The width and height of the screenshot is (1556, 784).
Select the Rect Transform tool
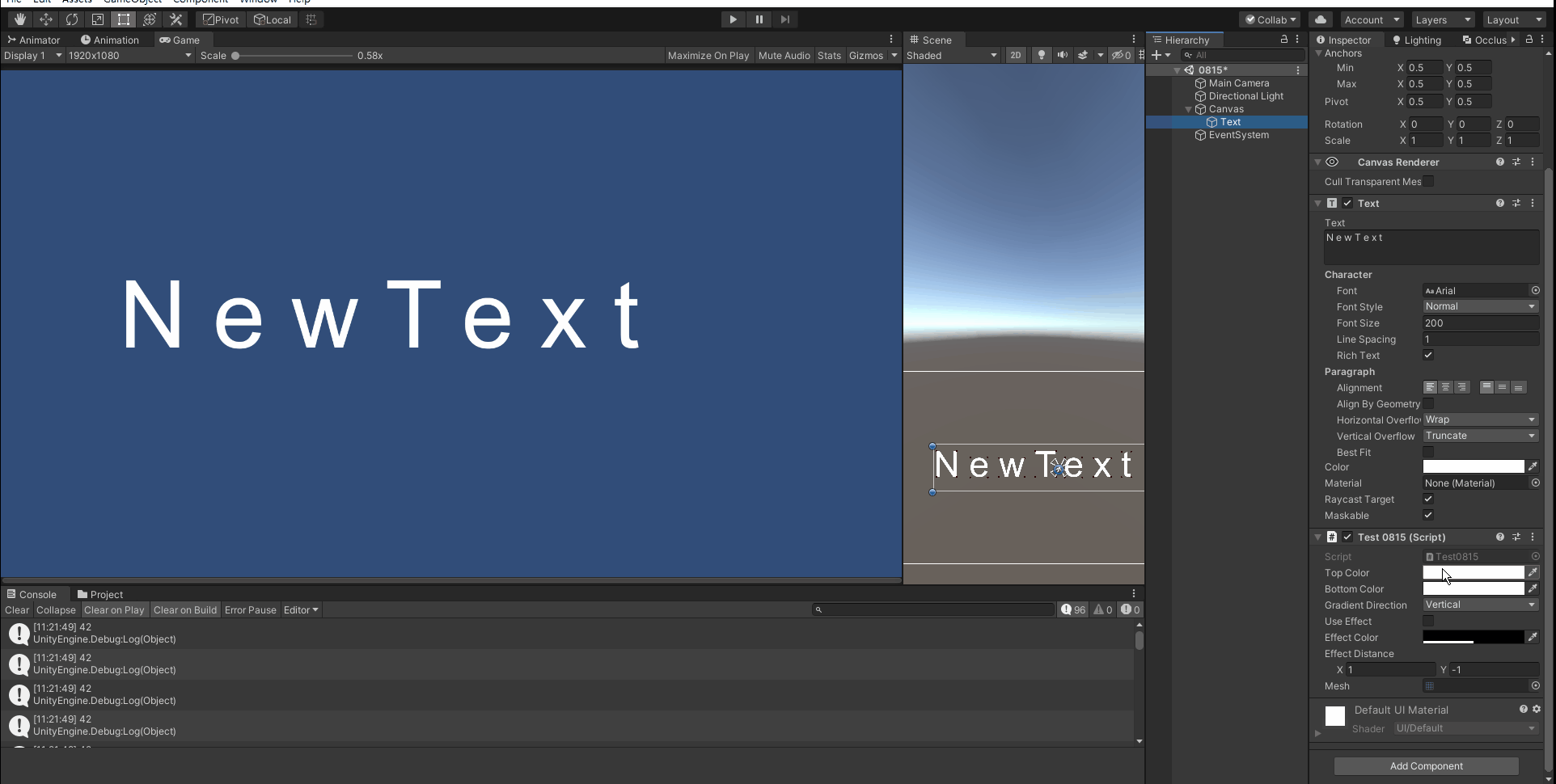[124, 19]
